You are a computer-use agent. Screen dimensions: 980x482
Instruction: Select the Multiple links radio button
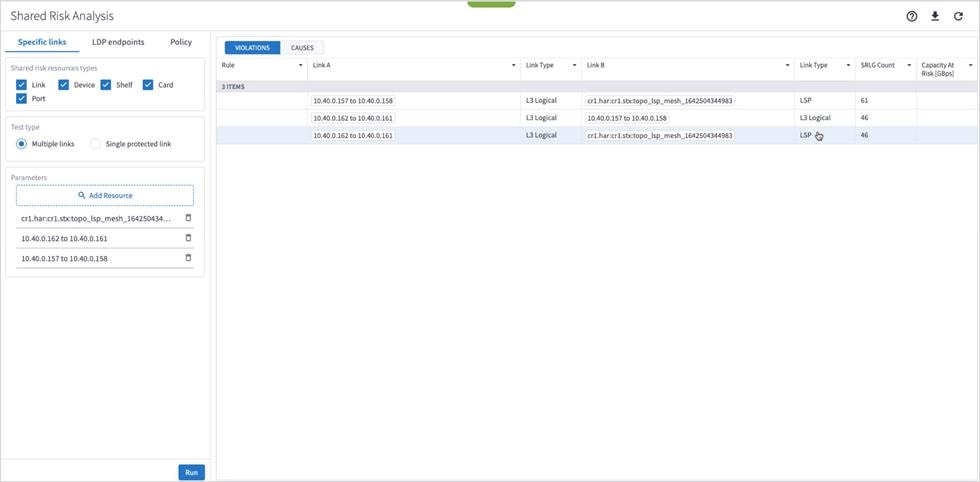(x=21, y=144)
